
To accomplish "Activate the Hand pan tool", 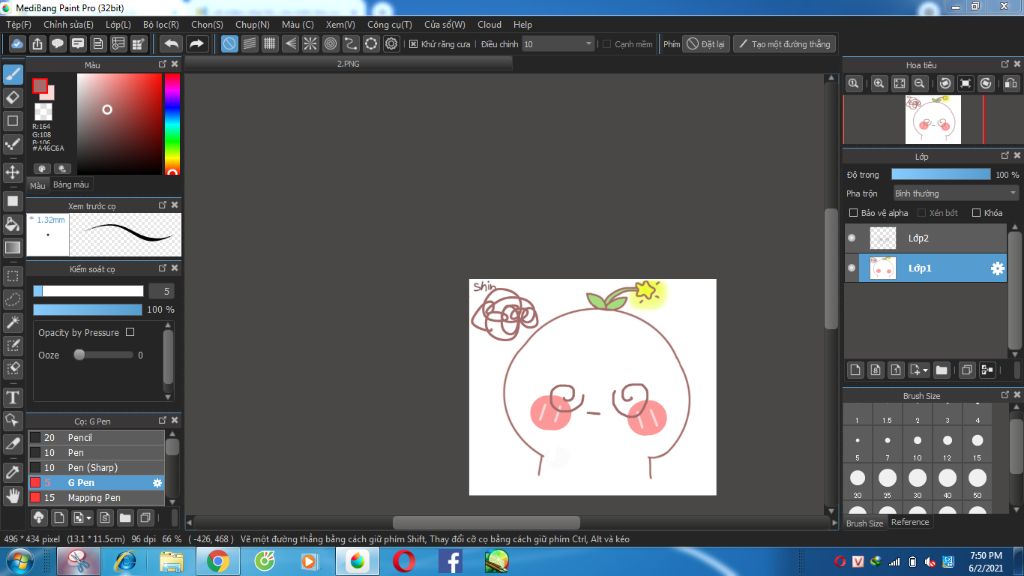I will tap(13, 494).
